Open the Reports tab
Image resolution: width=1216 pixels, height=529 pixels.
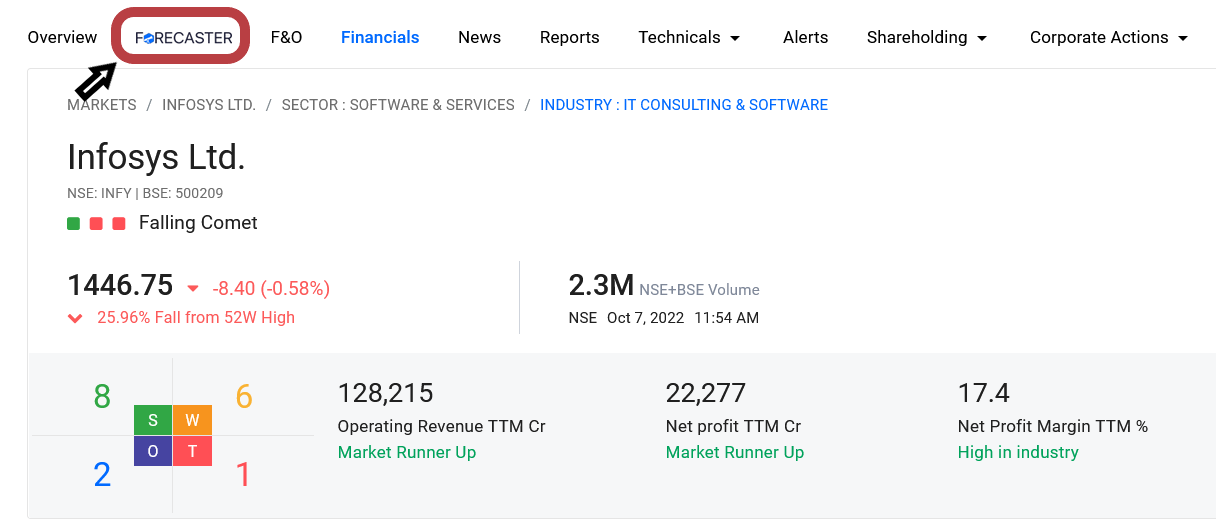coord(569,37)
